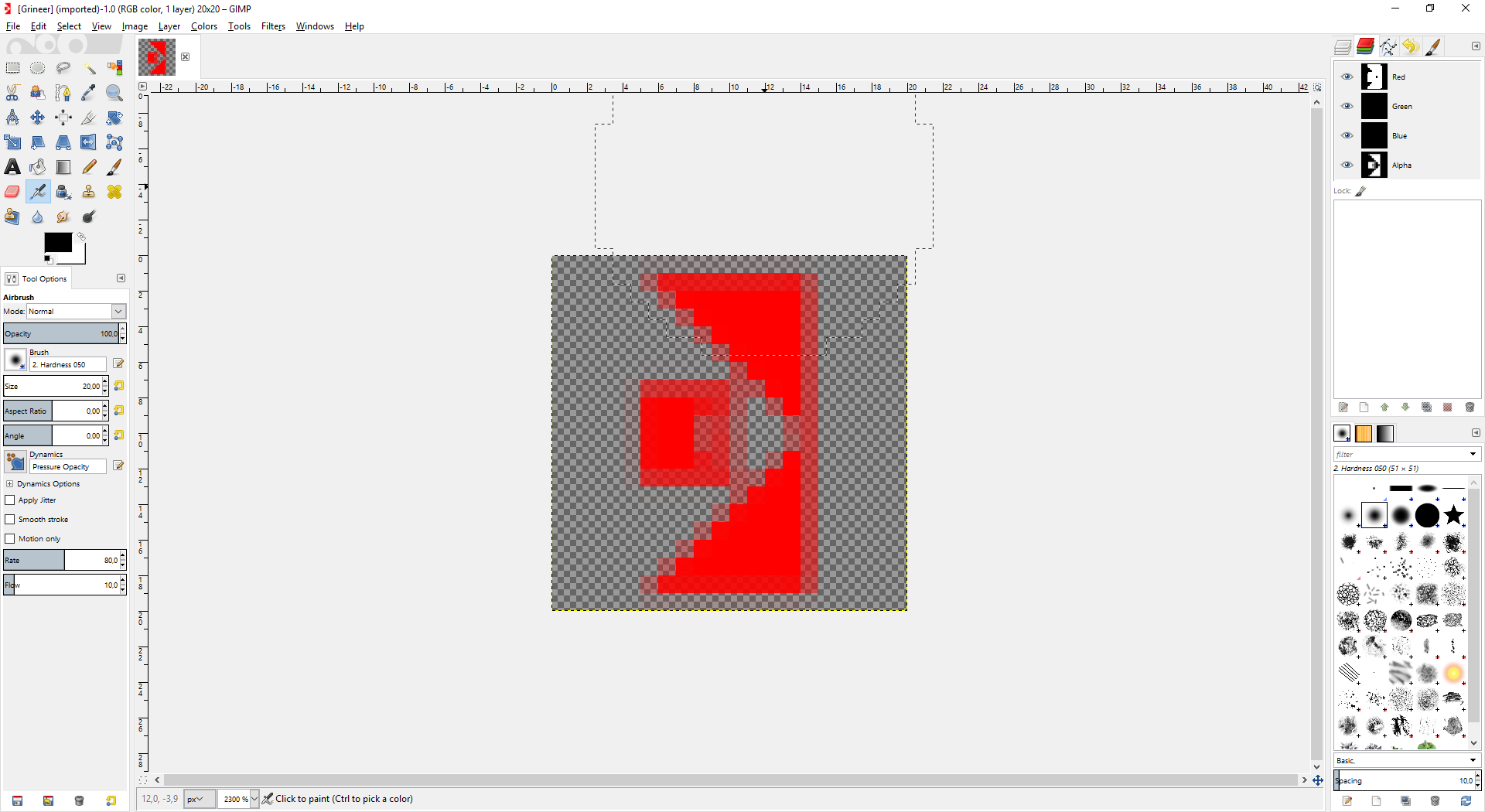Enable the Apply Jitter checkbox
The image size is (1485, 812).
click(x=10, y=500)
